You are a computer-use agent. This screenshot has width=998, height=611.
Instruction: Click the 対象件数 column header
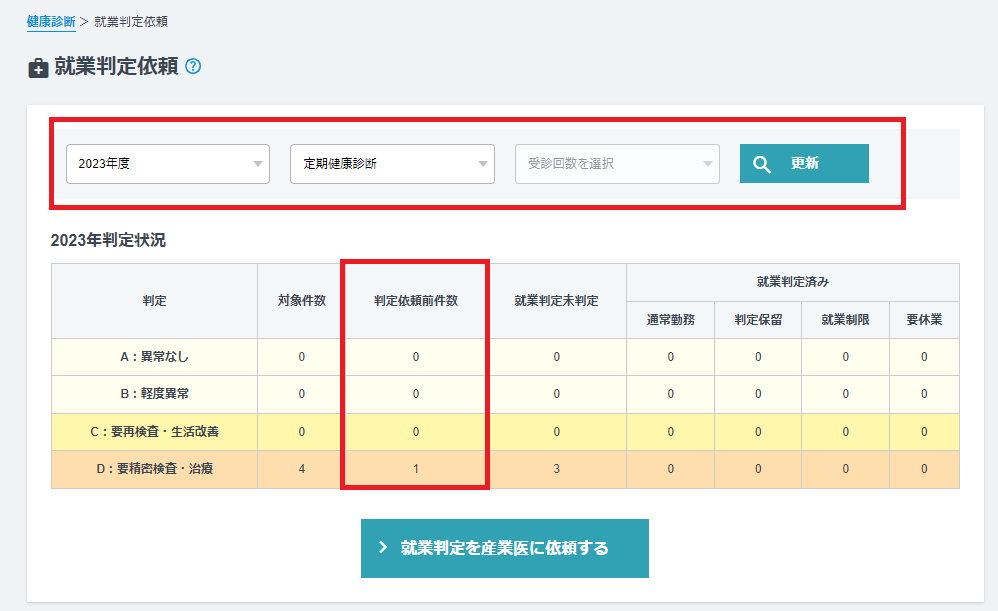pyautogui.click(x=301, y=301)
